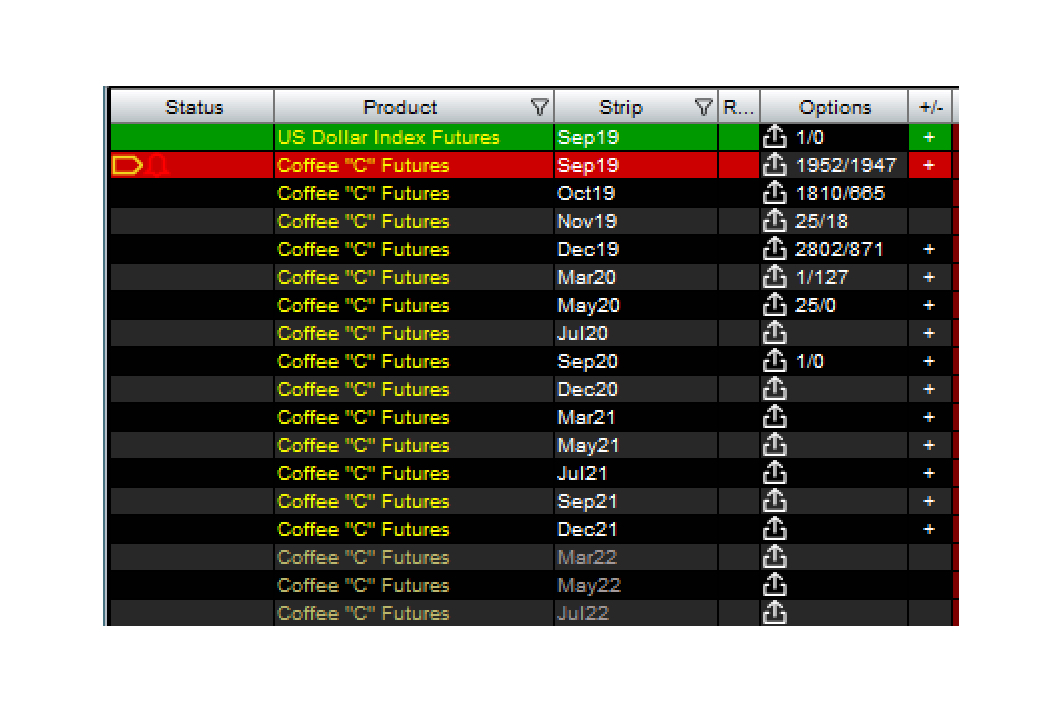Expand the Coffee Sep20 plus sign
This screenshot has height=719, width=1051.
(x=929, y=361)
